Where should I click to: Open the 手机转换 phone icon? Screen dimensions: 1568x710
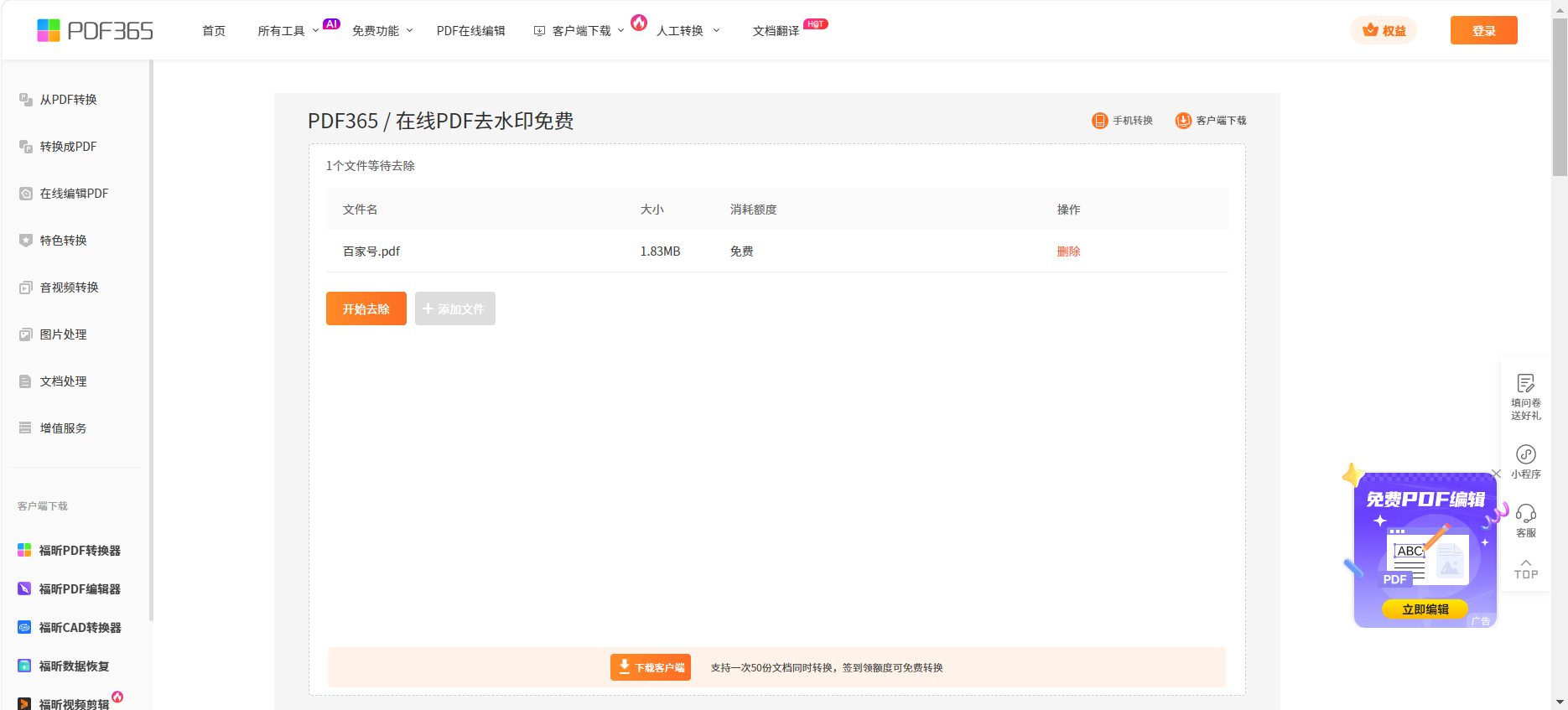point(1099,121)
